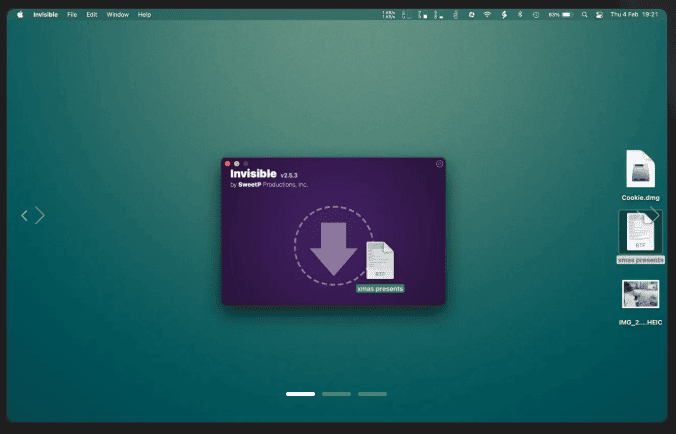This screenshot has height=434, width=676.
Task: Jump to the first slide indicator
Action: pyautogui.click(x=300, y=394)
